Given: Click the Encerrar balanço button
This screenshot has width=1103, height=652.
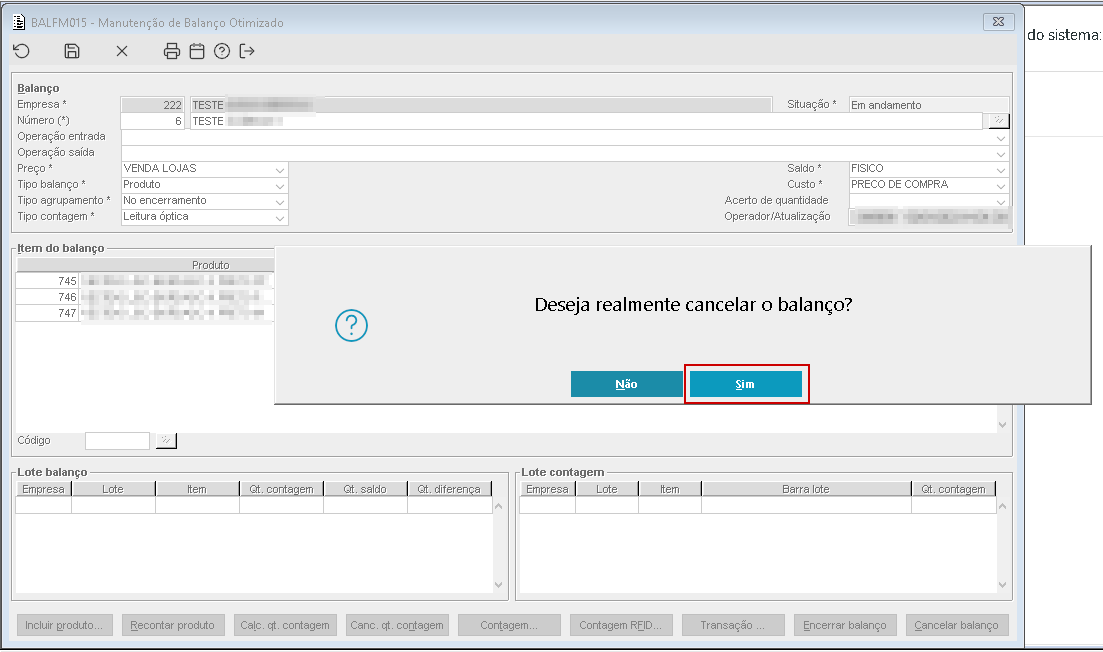Looking at the screenshot, I should coord(845,625).
